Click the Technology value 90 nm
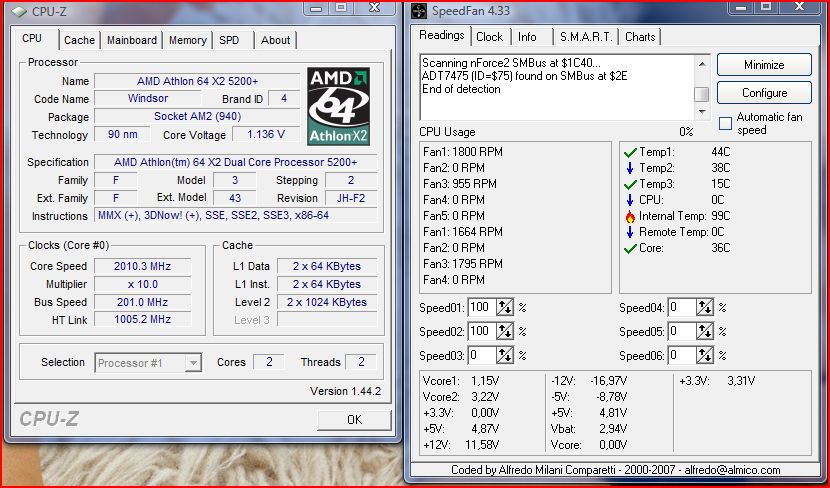This screenshot has height=488, width=830. 122,134
